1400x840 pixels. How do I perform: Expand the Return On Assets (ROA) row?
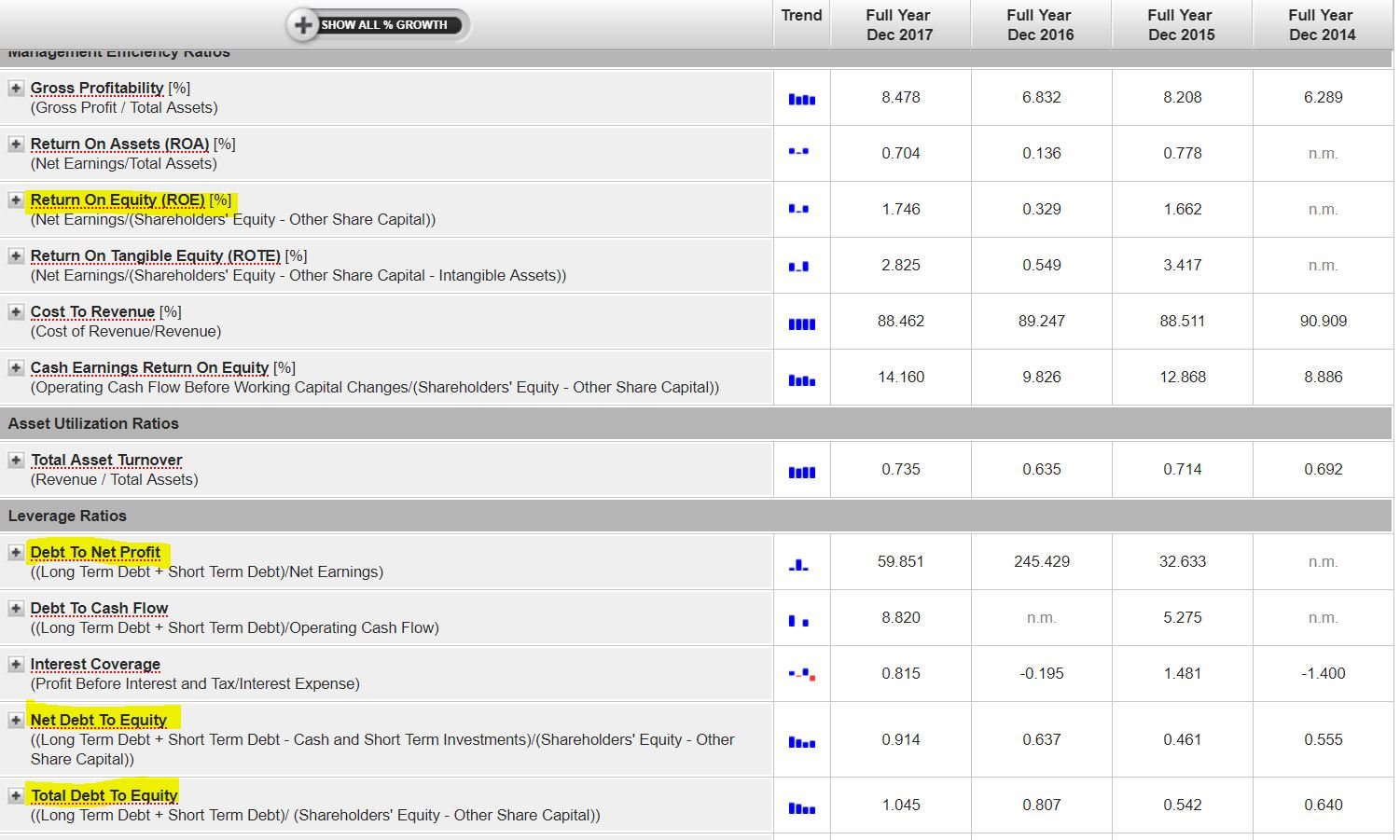click(16, 144)
